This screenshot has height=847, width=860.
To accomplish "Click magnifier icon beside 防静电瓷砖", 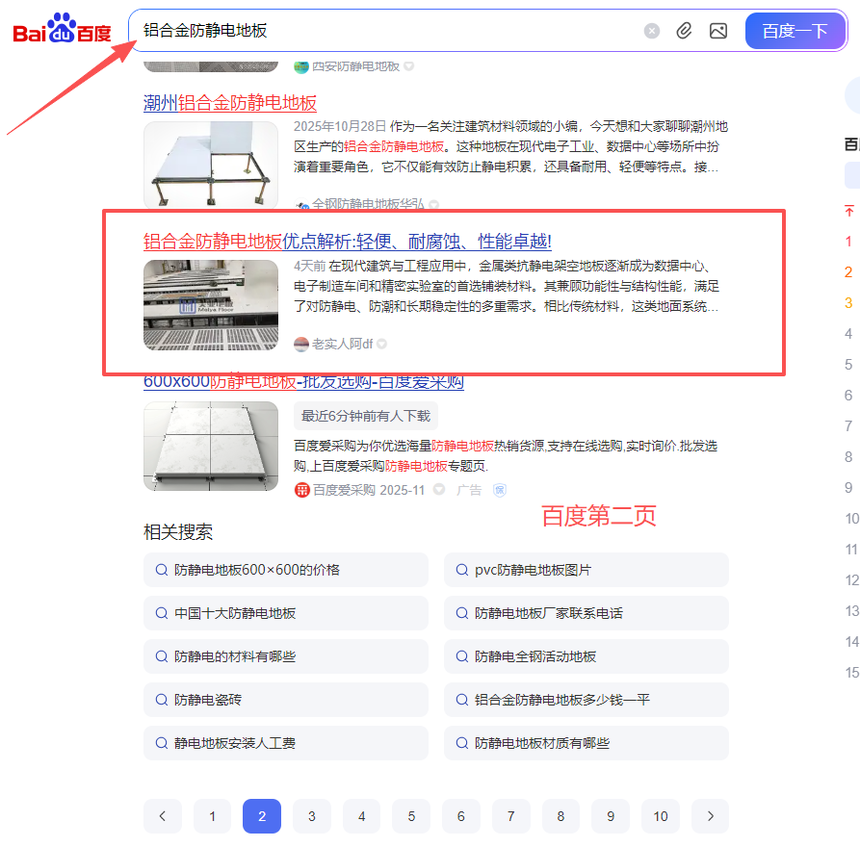I will [x=162, y=699].
